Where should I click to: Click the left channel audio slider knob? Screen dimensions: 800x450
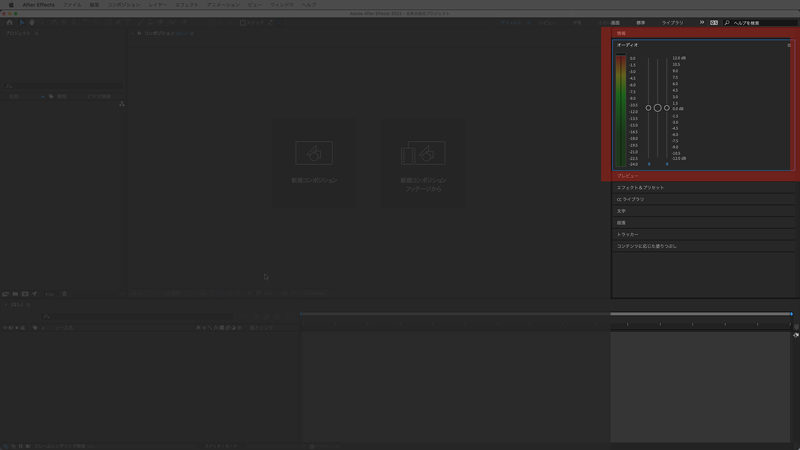pyautogui.click(x=648, y=107)
